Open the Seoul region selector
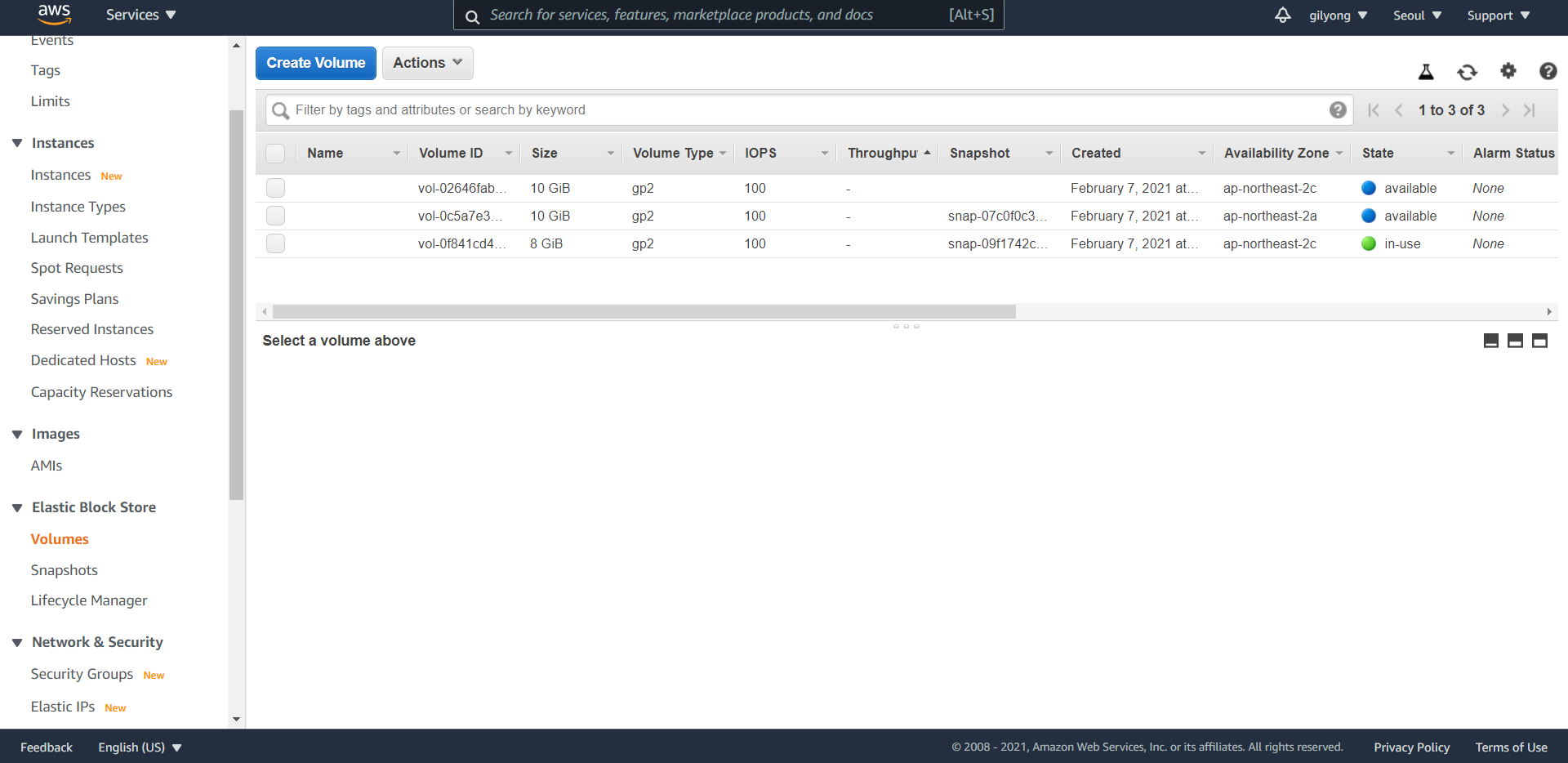The image size is (1568, 763). (1417, 16)
